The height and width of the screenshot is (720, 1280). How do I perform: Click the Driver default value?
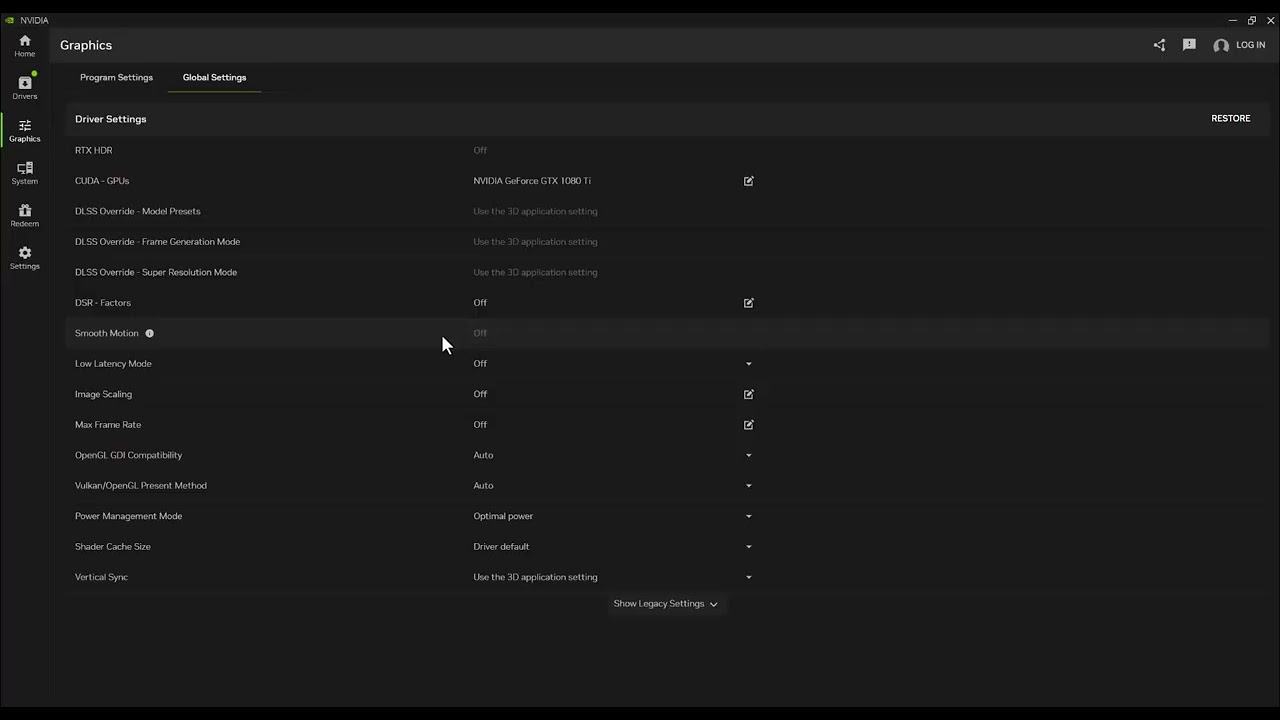[x=501, y=547]
